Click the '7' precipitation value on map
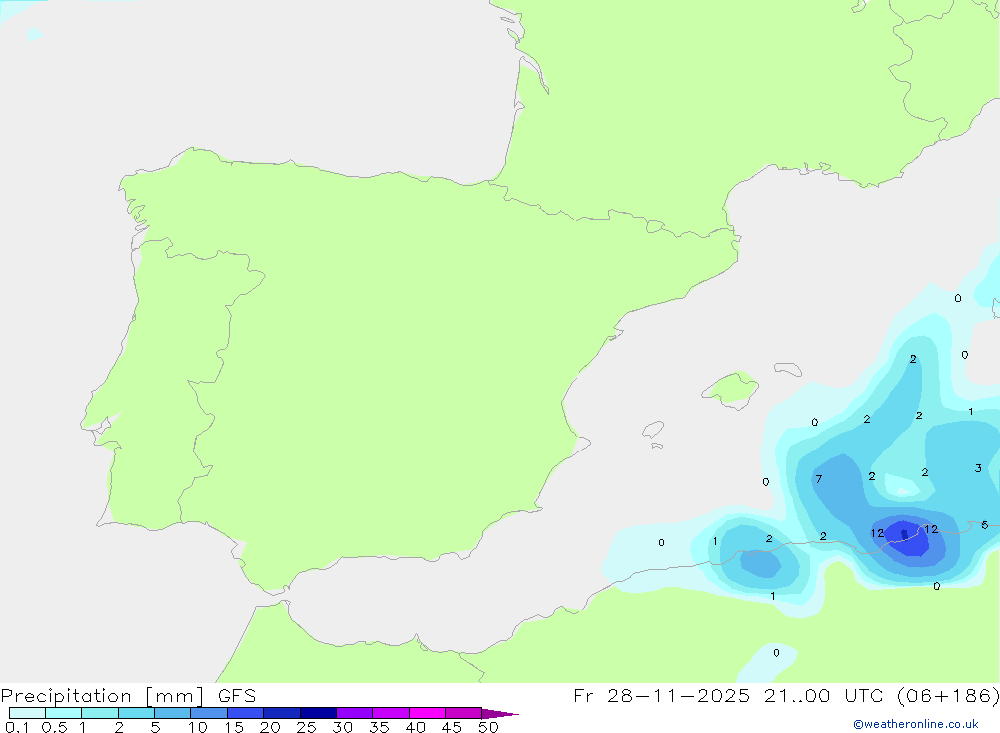The height and width of the screenshot is (733, 1000). (x=818, y=478)
